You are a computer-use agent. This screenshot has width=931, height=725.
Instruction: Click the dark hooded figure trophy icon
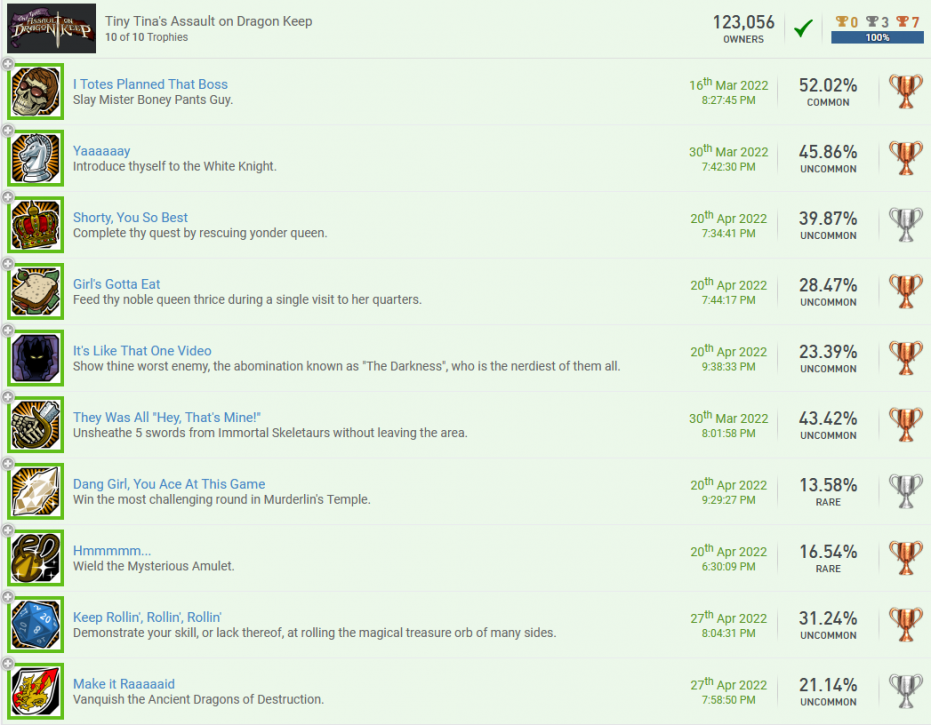(x=37, y=358)
